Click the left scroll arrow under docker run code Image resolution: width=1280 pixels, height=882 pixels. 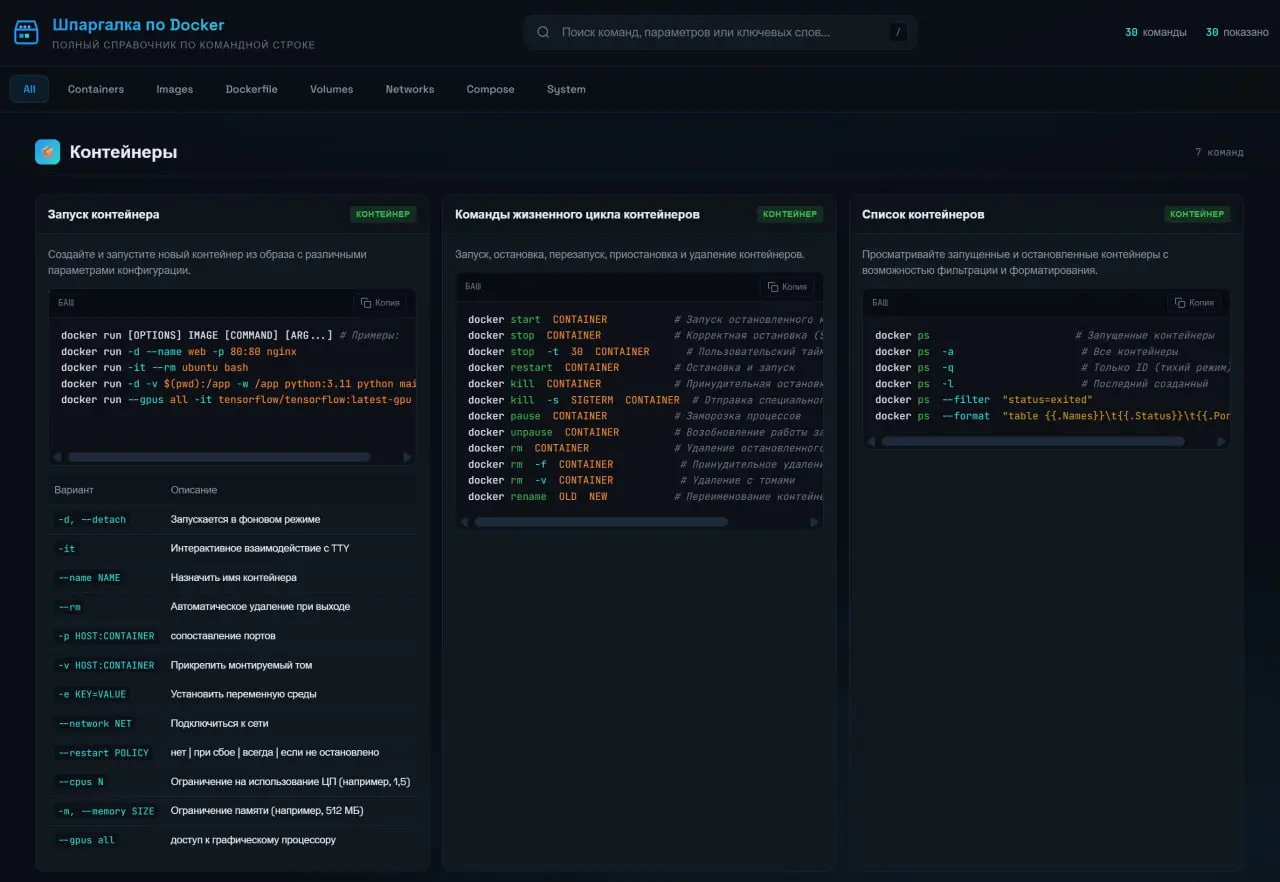[x=57, y=457]
